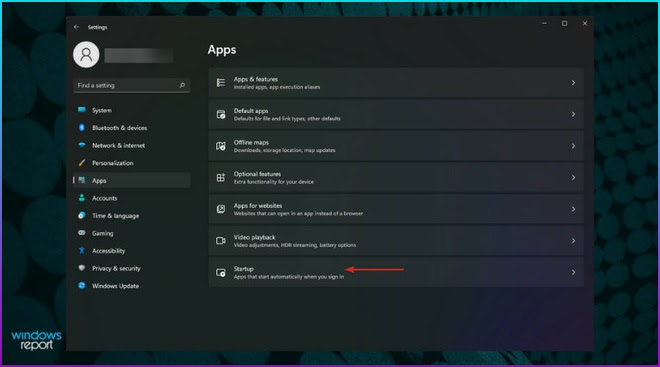Click the Personalization brush icon
This screenshot has width=660, height=367.
(x=82, y=162)
